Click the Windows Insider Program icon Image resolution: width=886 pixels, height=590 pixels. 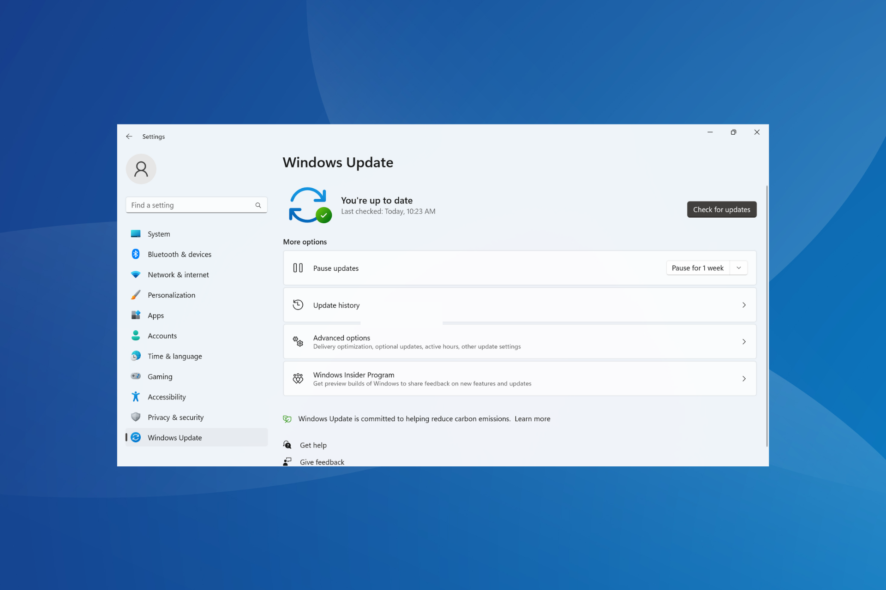pos(298,379)
